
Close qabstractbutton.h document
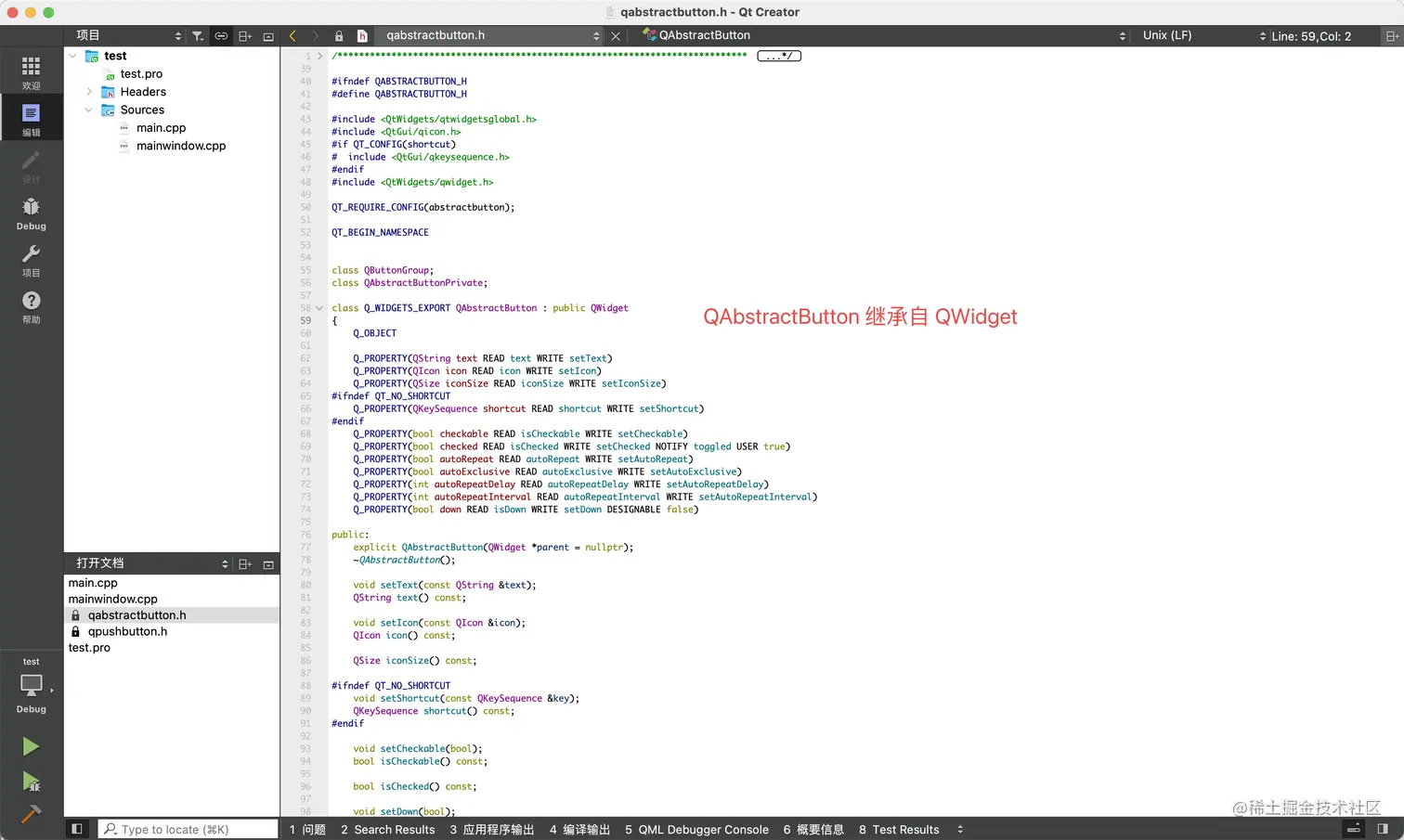[616, 36]
